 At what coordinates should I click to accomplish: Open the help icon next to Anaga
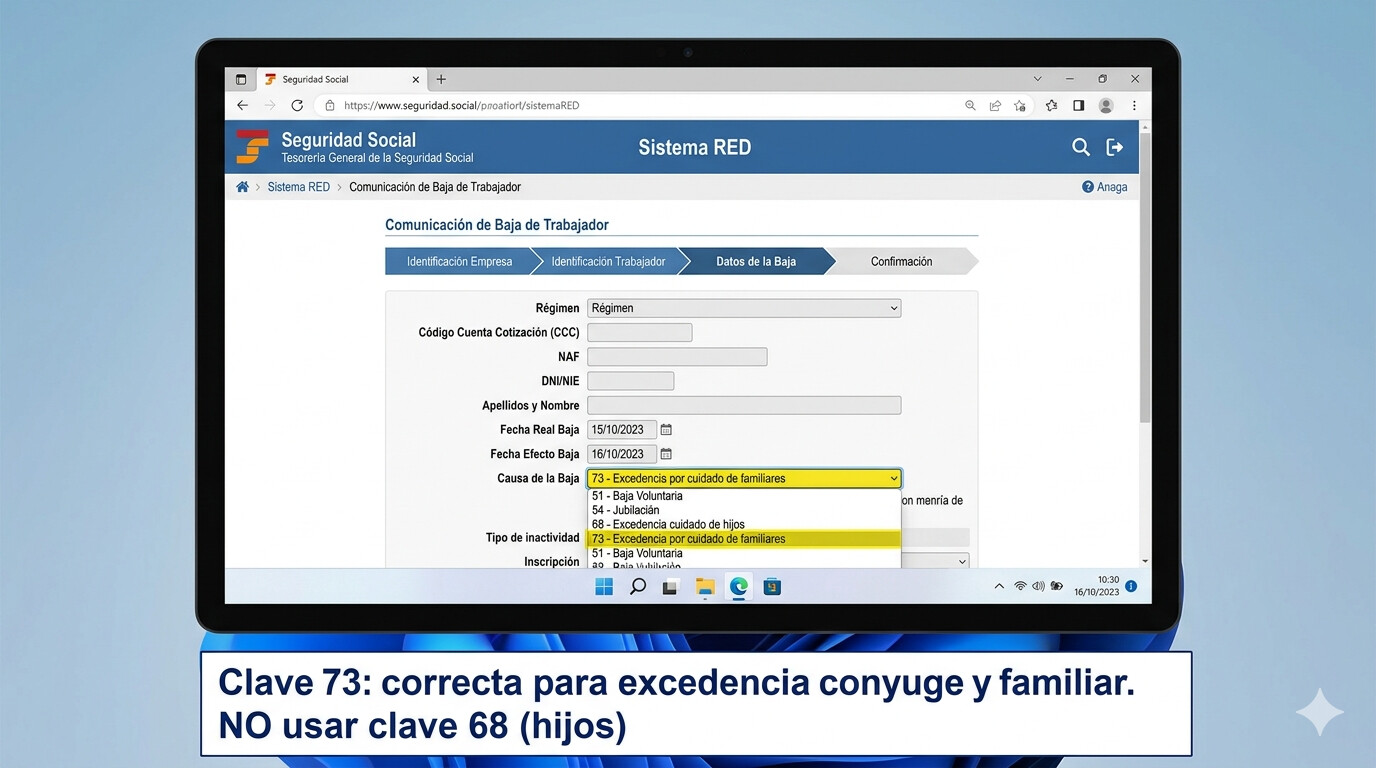pyautogui.click(x=1088, y=187)
